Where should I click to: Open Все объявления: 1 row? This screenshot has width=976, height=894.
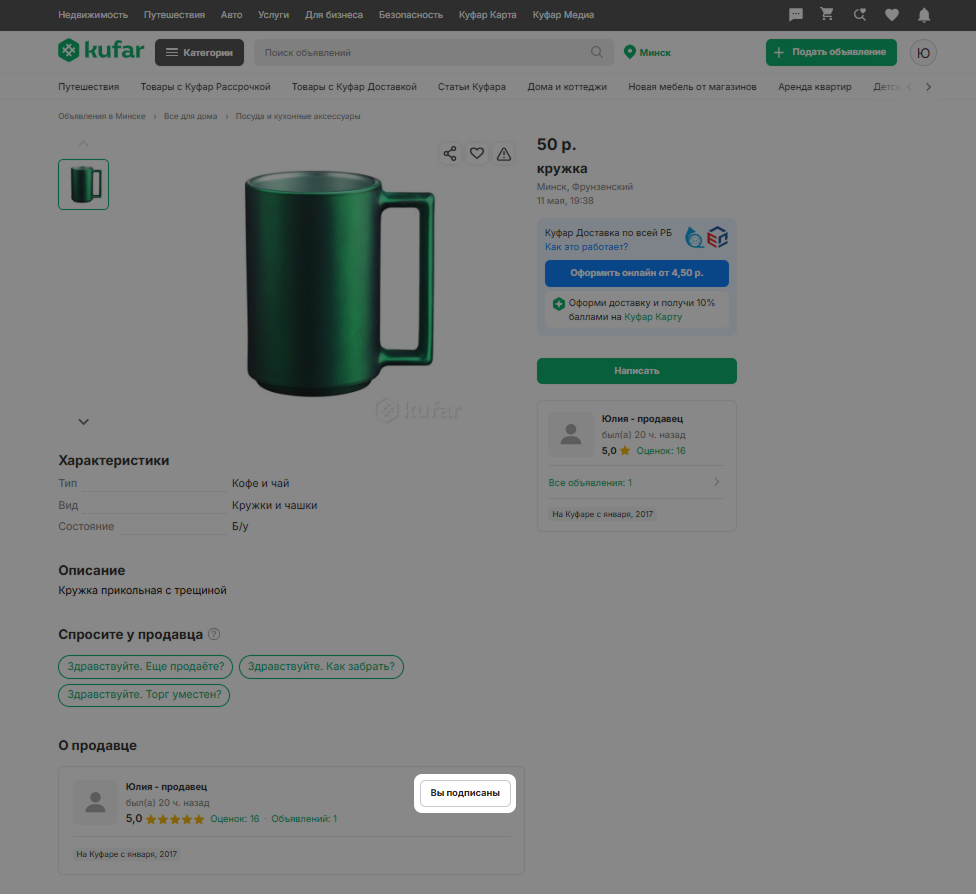pyautogui.click(x=636, y=482)
